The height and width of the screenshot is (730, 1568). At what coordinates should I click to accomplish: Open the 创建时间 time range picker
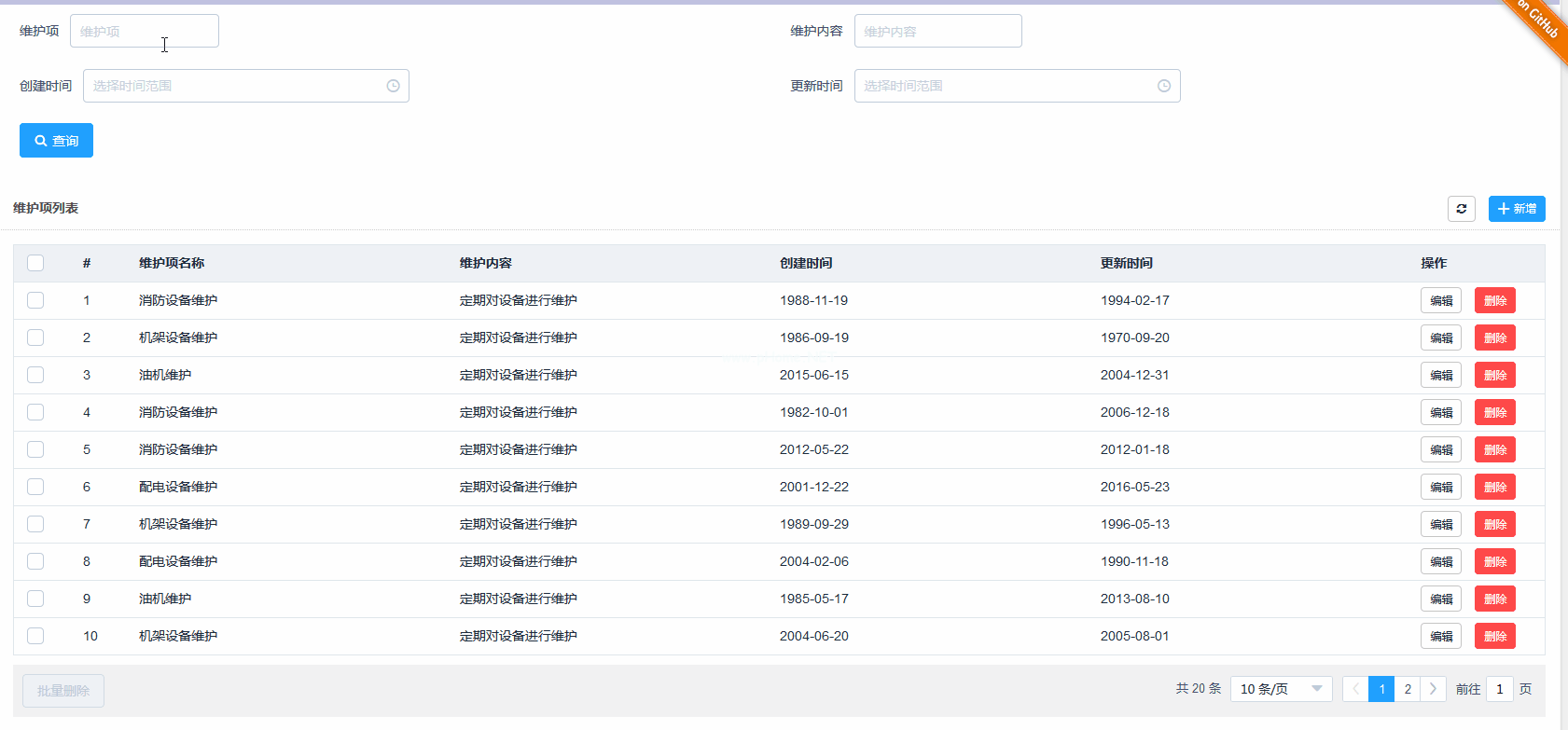pos(233,86)
